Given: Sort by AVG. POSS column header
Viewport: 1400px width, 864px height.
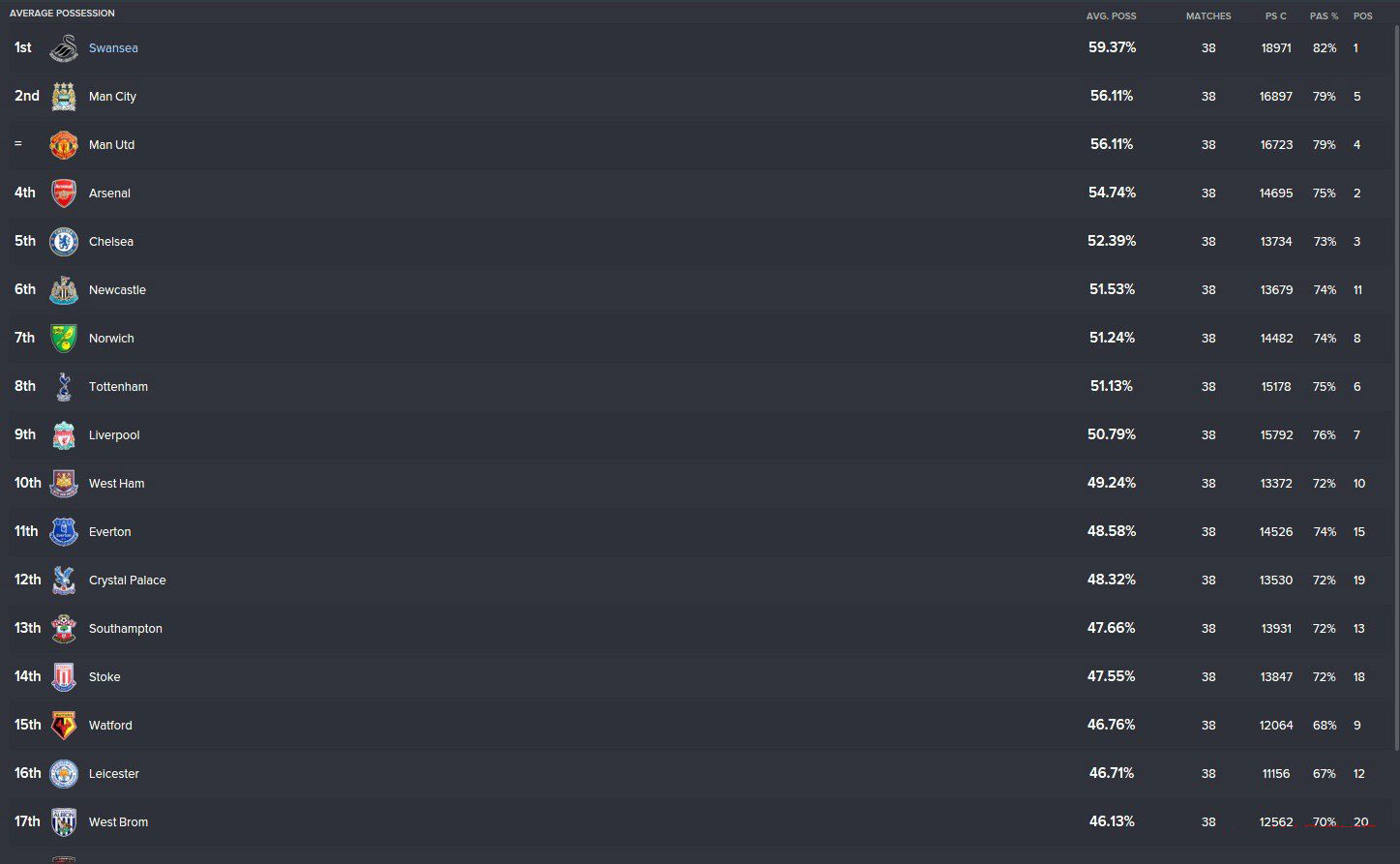Looking at the screenshot, I should [1112, 16].
